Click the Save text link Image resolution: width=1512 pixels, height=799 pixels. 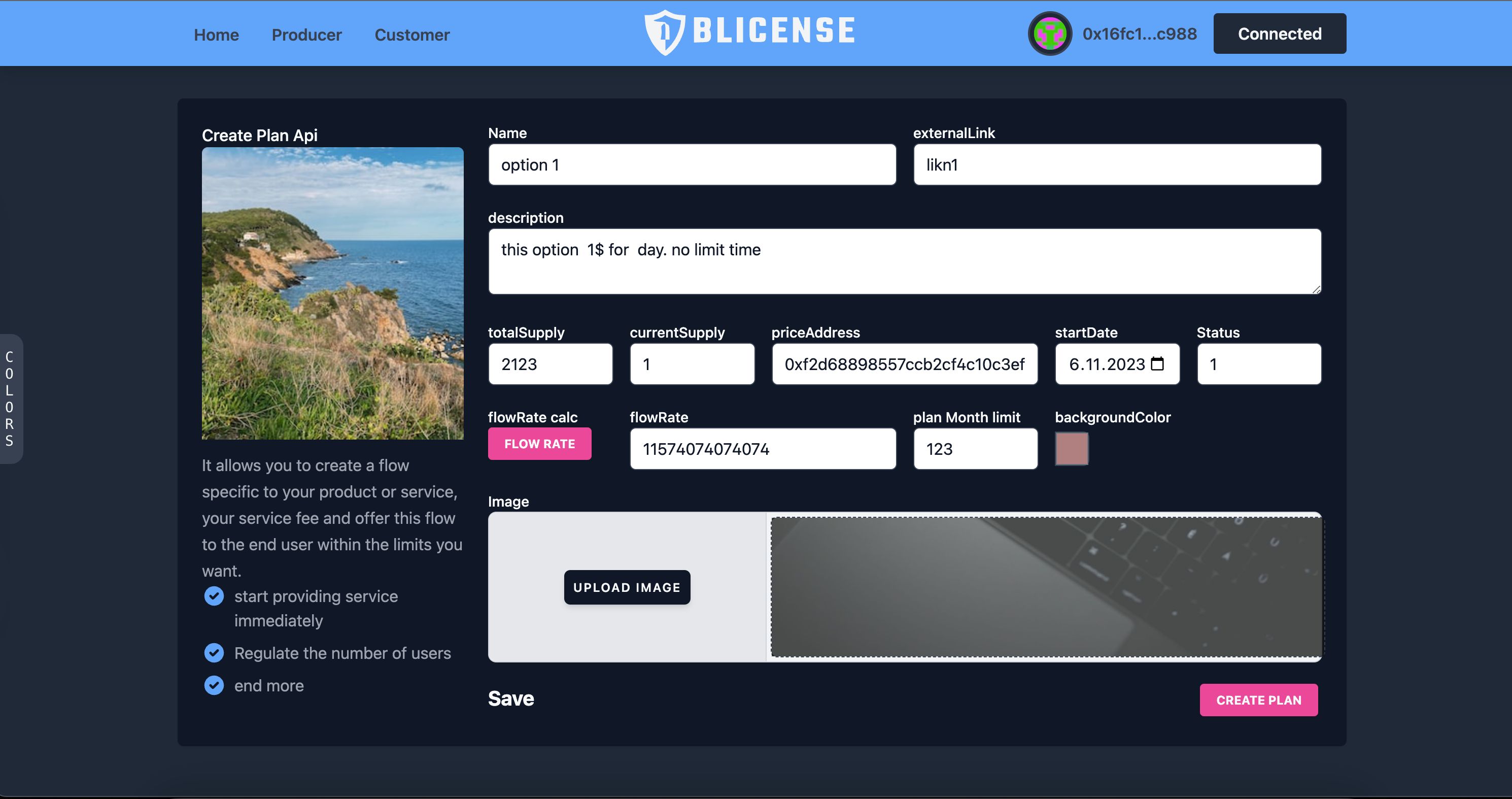pyautogui.click(x=511, y=698)
